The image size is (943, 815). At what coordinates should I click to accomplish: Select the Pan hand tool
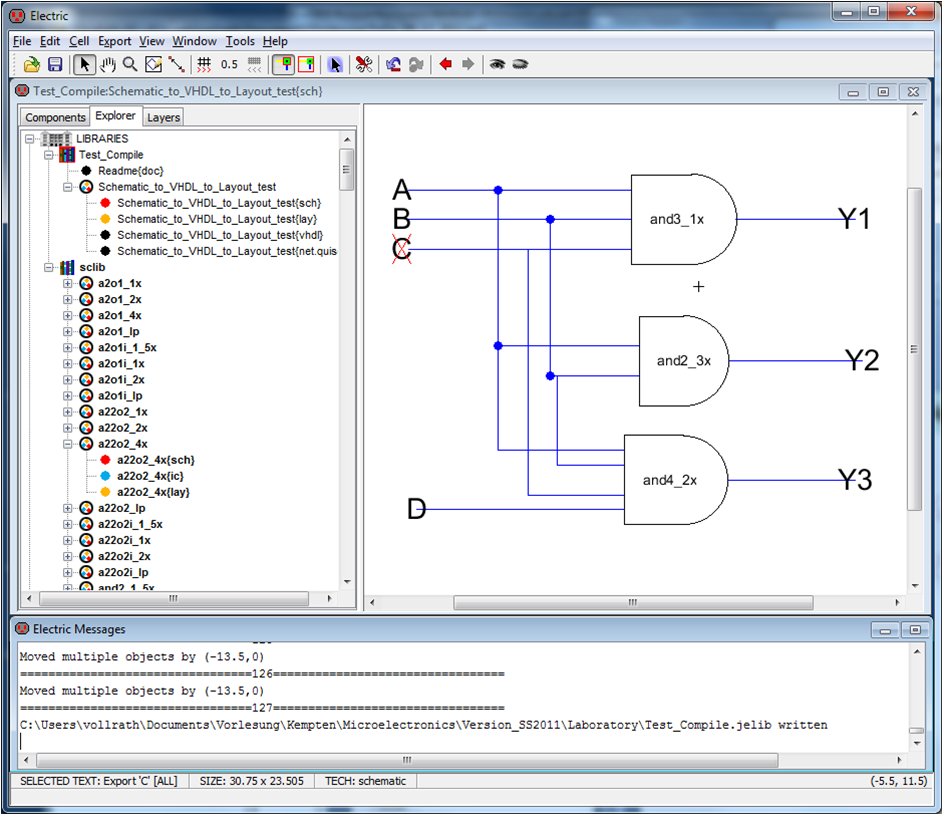[x=108, y=64]
